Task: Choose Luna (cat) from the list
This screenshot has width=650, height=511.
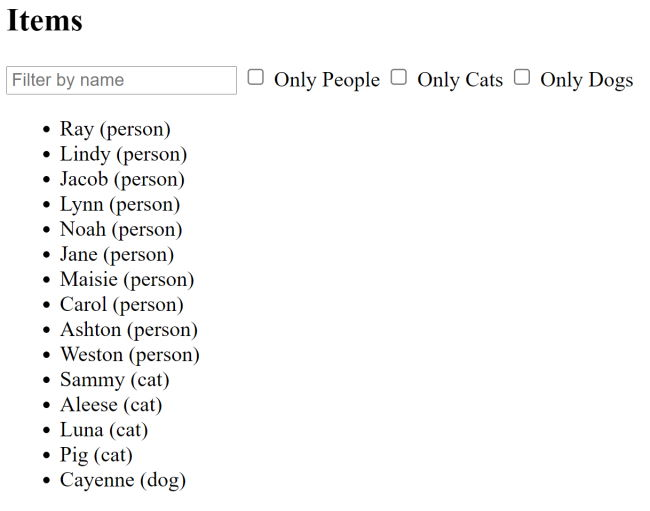Action: pyautogui.click(x=104, y=429)
